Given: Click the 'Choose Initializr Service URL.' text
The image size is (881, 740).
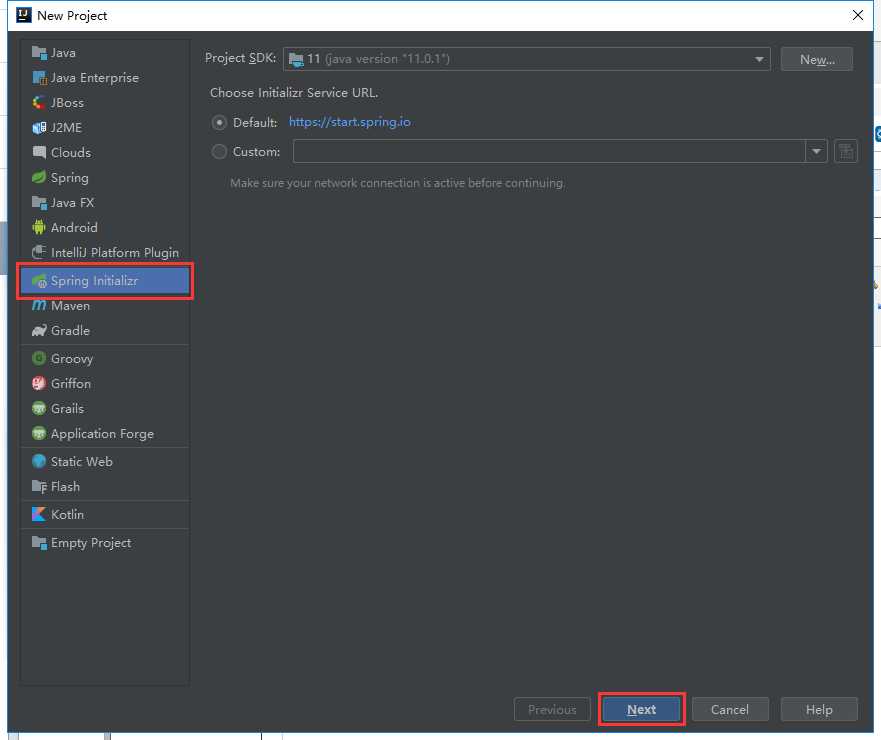Looking at the screenshot, I should [294, 93].
